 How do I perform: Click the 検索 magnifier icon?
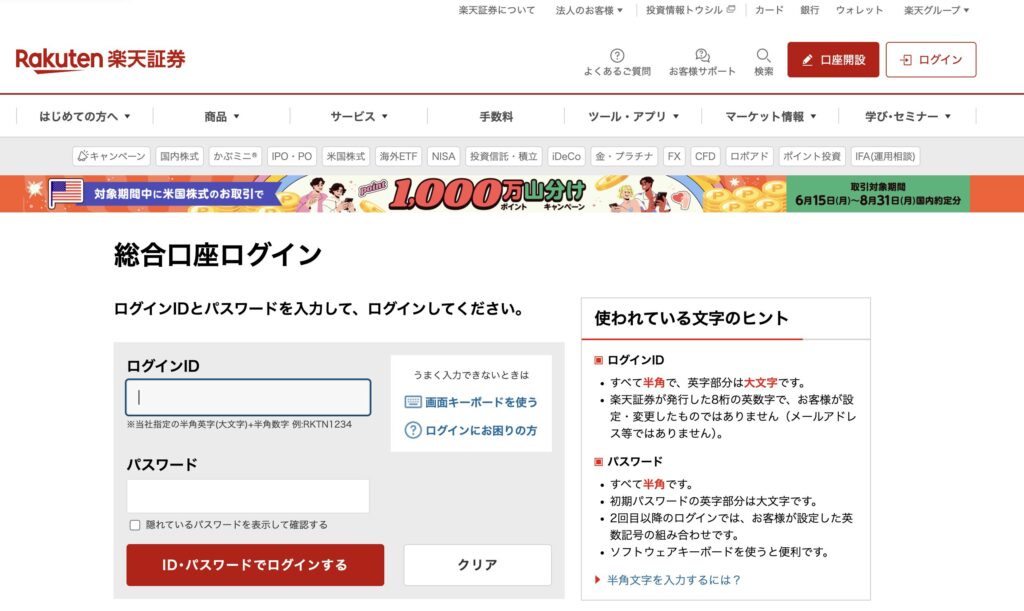point(763,55)
